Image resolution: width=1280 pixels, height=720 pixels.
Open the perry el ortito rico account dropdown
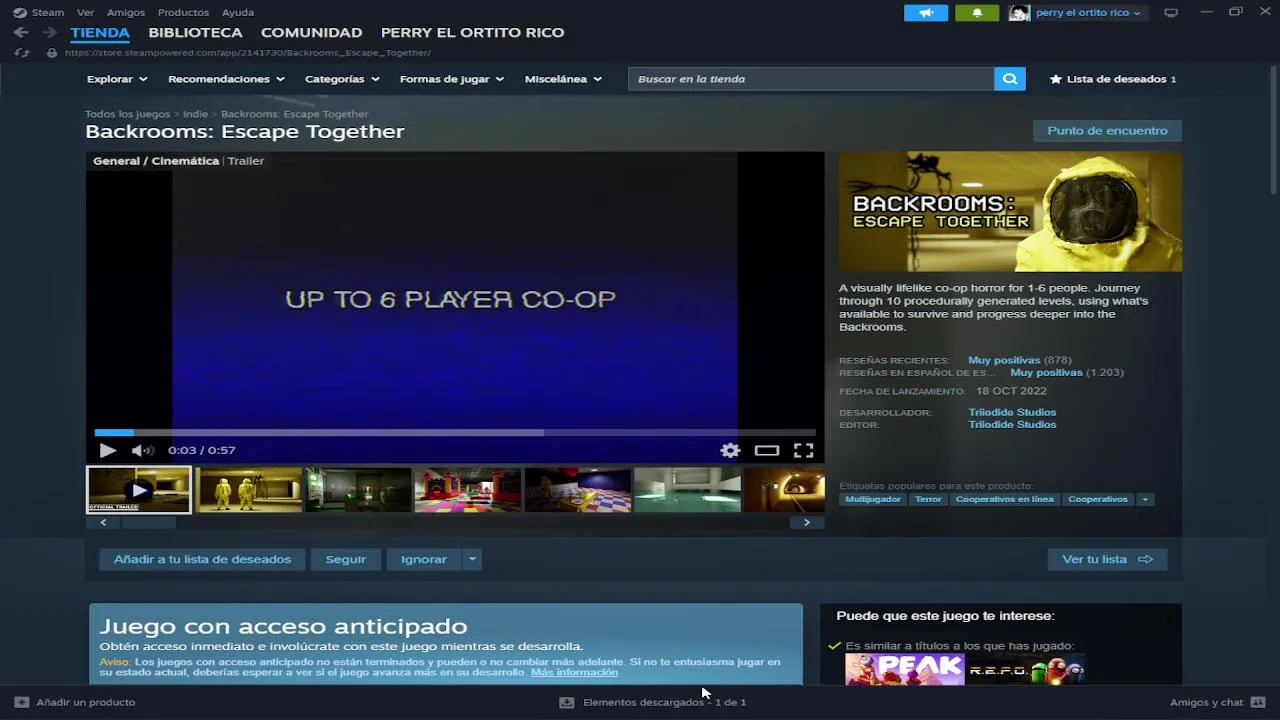tap(1088, 13)
